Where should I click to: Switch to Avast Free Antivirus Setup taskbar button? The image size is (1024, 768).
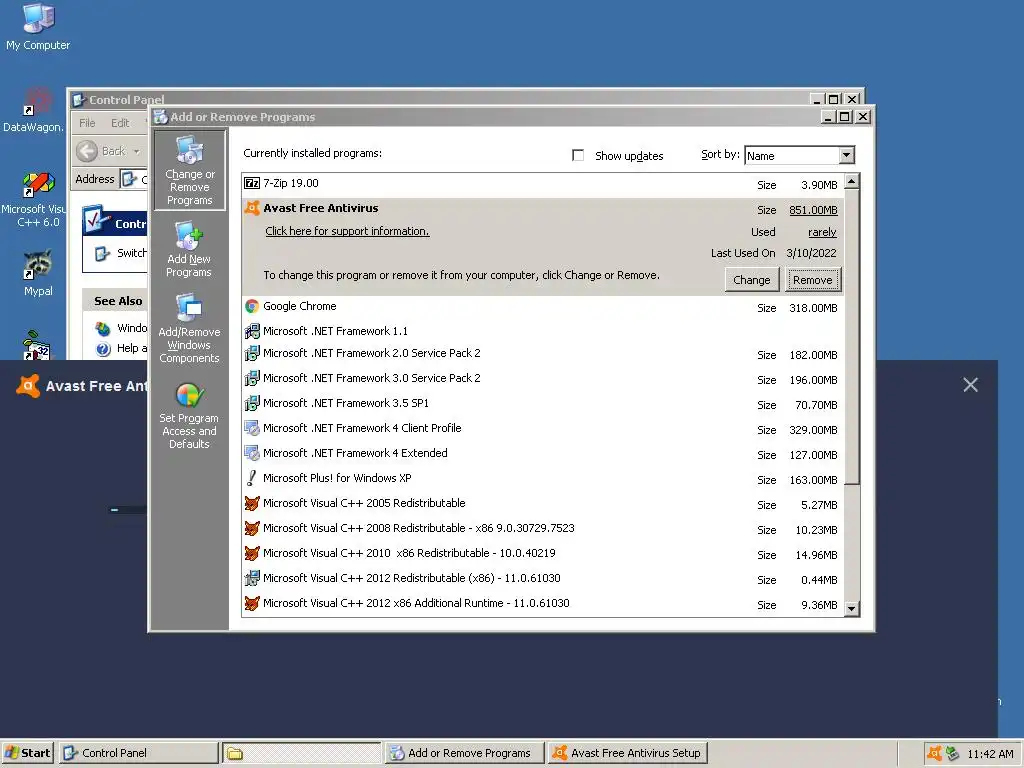628,753
